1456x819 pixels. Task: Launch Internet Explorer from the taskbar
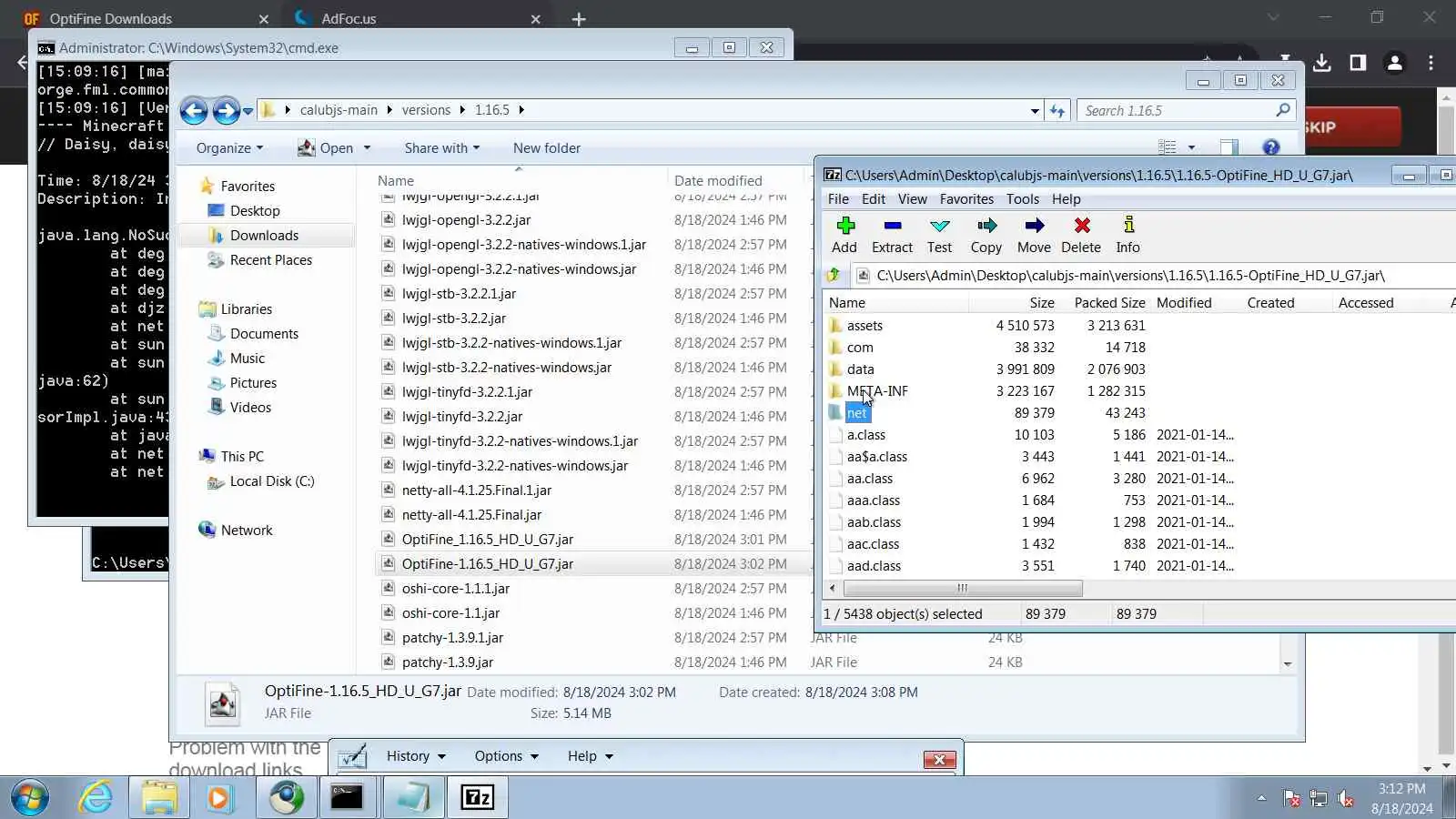[x=96, y=798]
